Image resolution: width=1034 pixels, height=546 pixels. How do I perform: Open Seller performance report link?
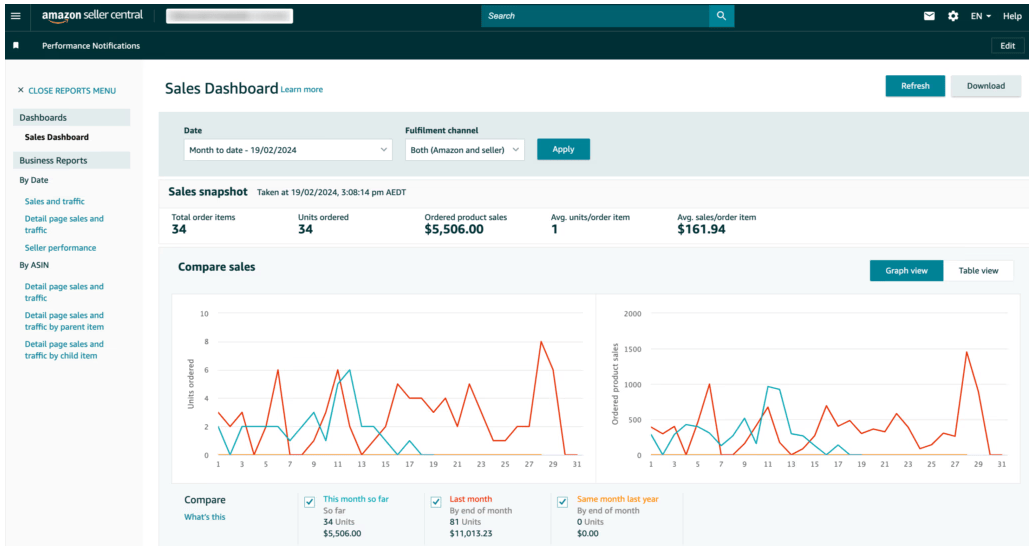pos(61,248)
